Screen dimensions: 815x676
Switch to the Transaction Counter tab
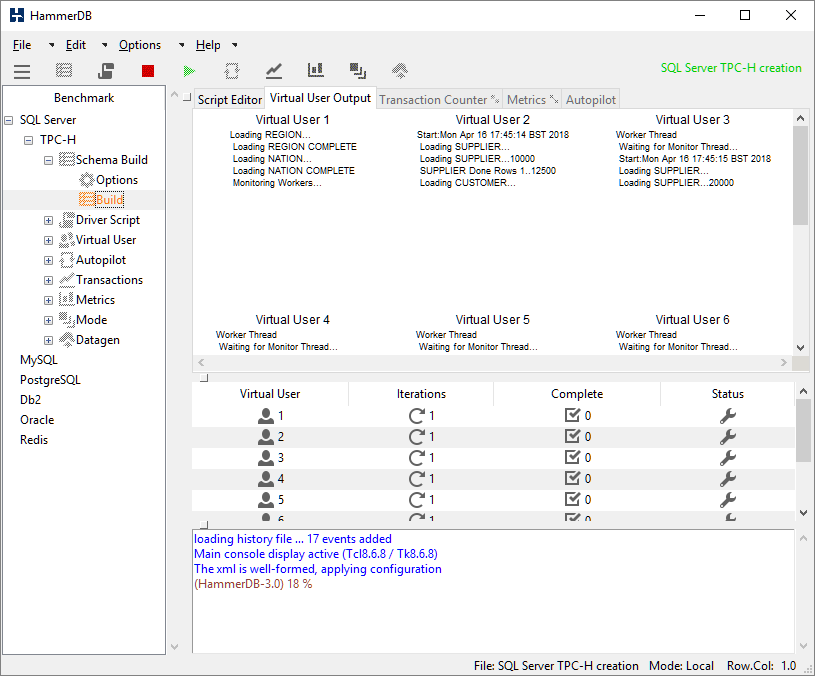coord(439,100)
